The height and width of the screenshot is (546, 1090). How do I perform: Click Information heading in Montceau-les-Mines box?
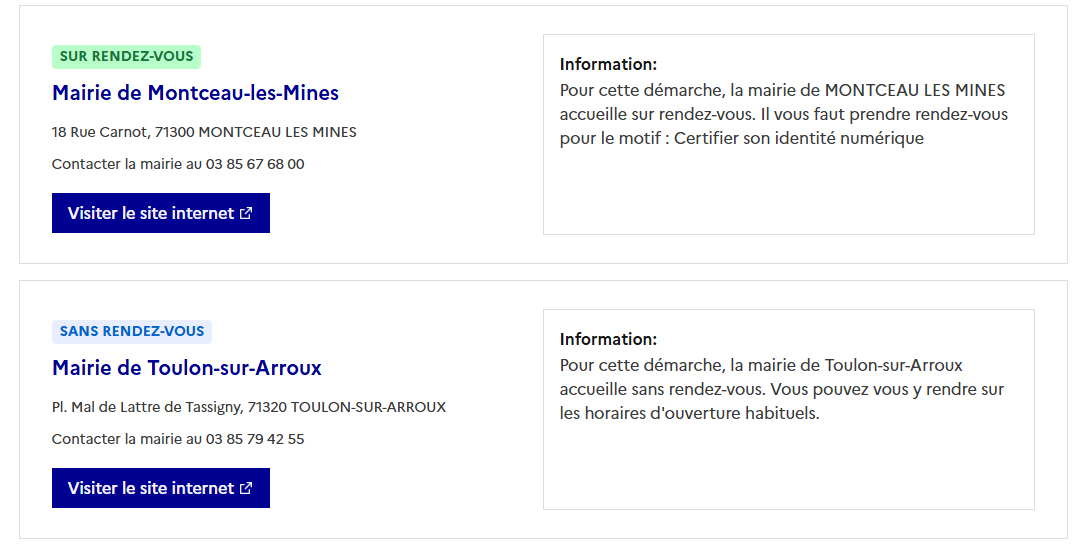[x=608, y=64]
